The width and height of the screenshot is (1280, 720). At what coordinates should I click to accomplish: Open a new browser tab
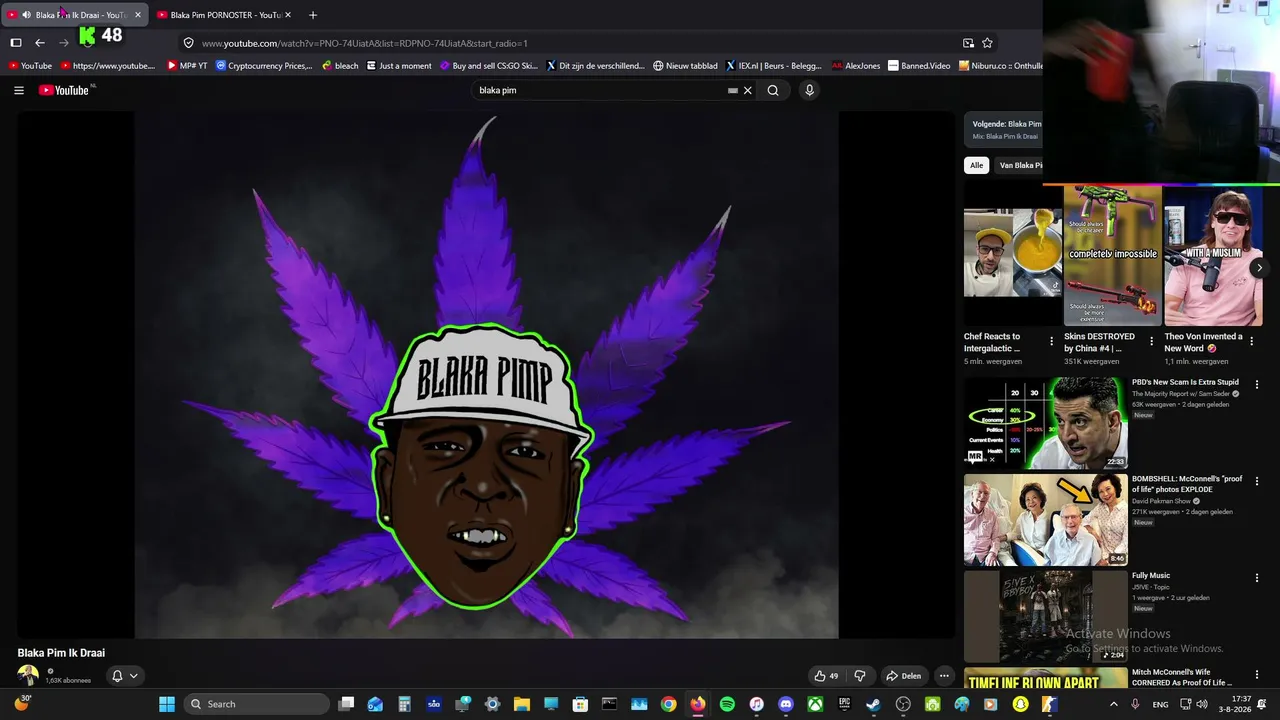click(313, 15)
